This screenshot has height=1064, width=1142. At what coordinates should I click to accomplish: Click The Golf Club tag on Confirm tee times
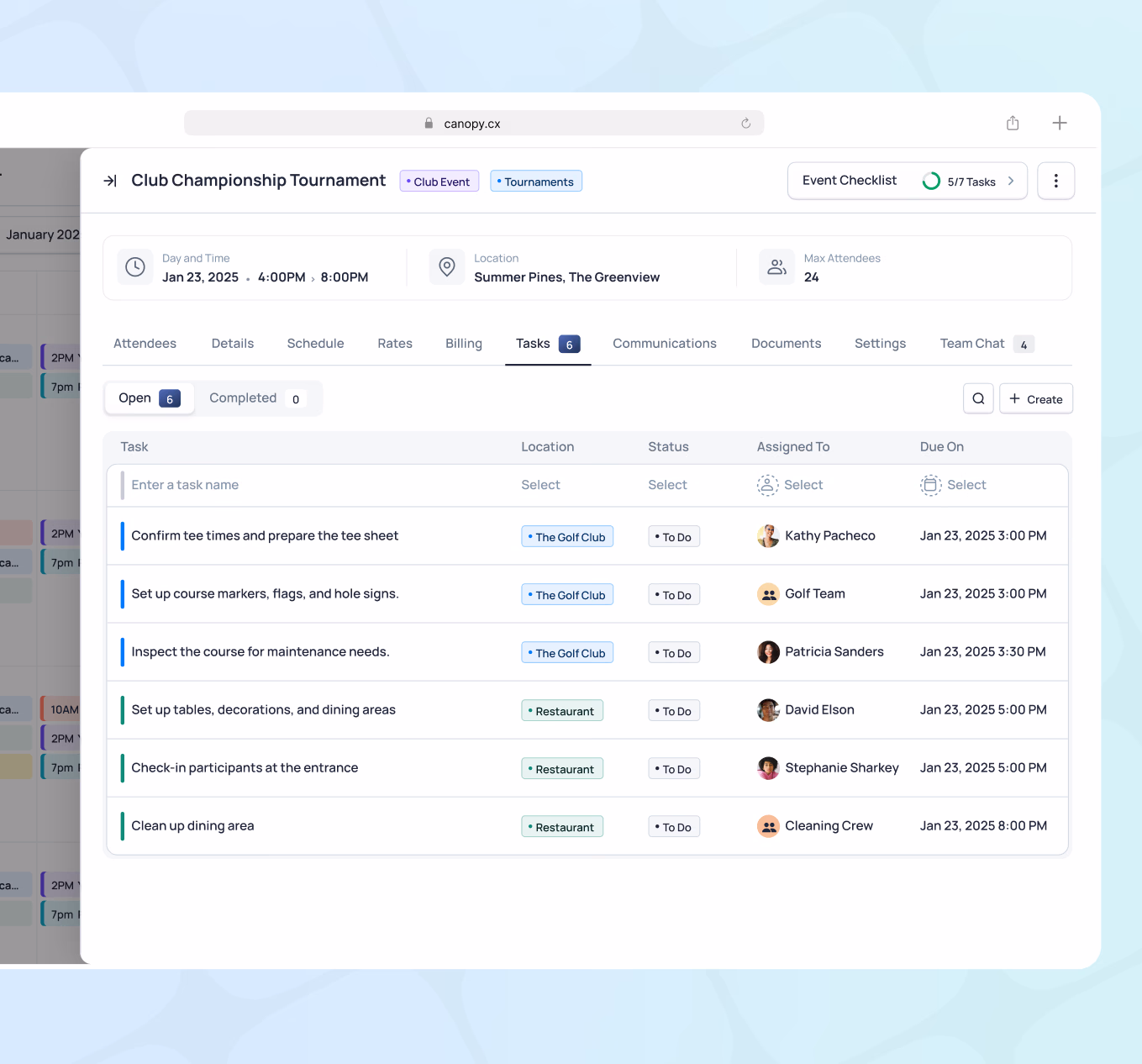coord(567,537)
